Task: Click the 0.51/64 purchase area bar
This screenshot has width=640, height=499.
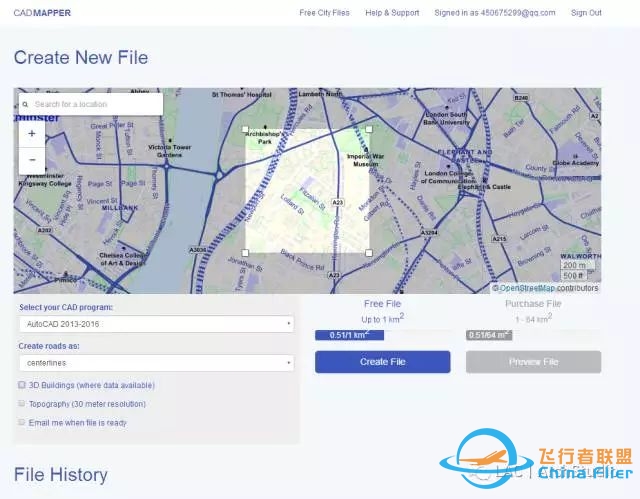Action: coord(489,335)
